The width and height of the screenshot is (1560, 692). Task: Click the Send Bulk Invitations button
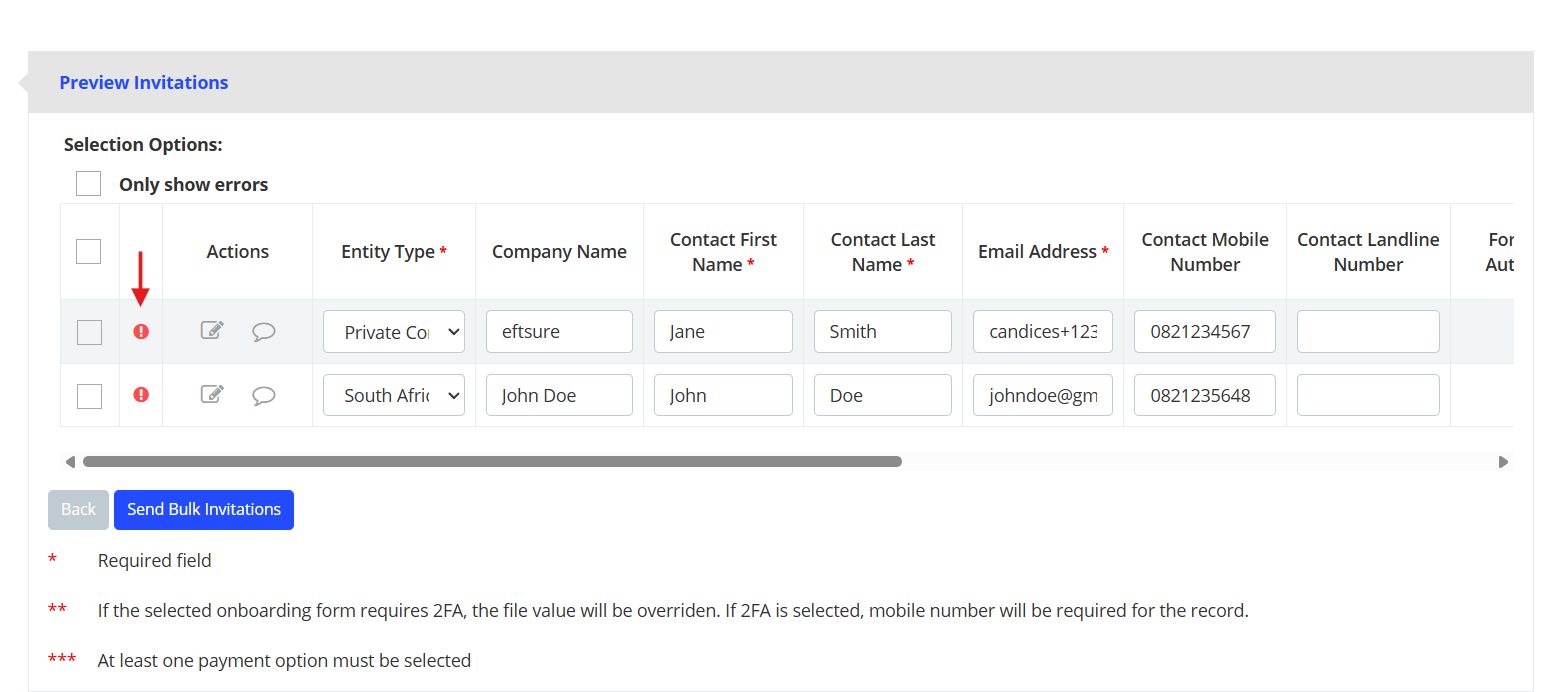coord(204,510)
